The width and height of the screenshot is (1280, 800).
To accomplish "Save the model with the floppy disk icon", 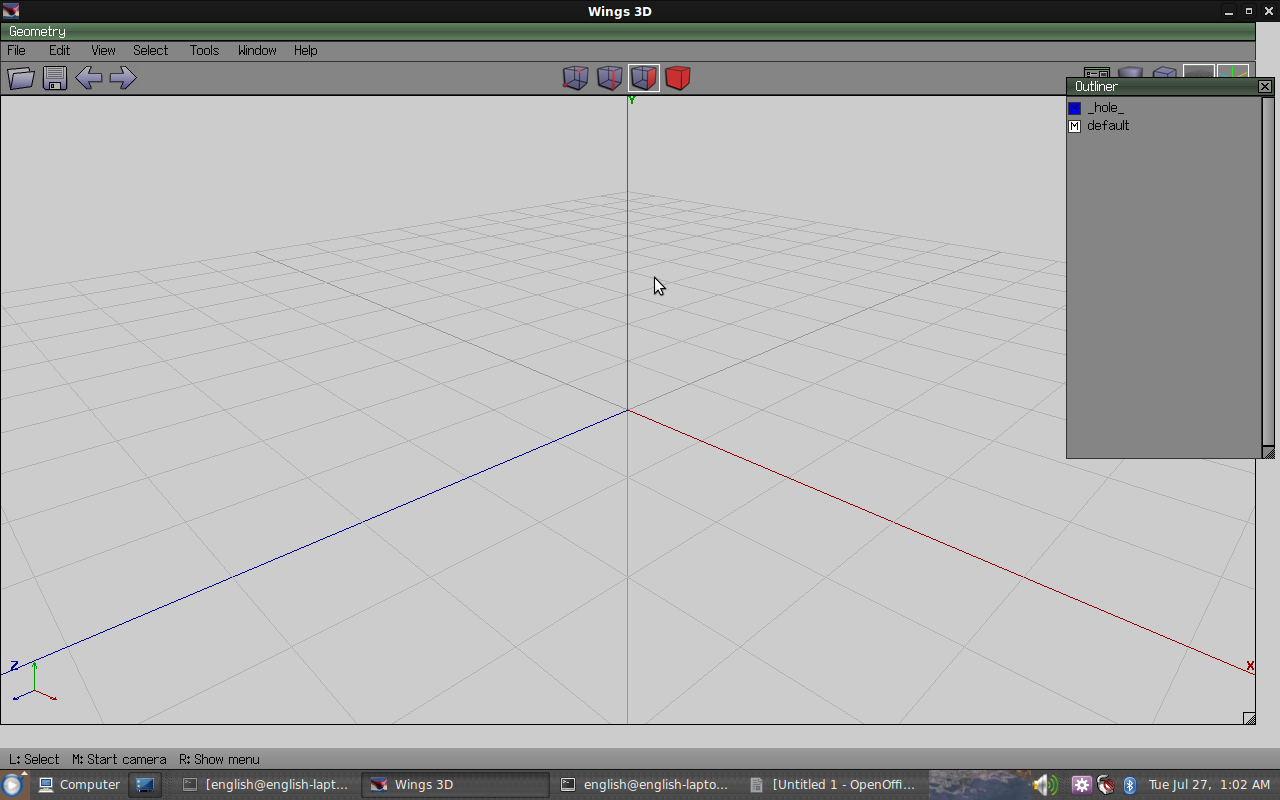I will 55,78.
